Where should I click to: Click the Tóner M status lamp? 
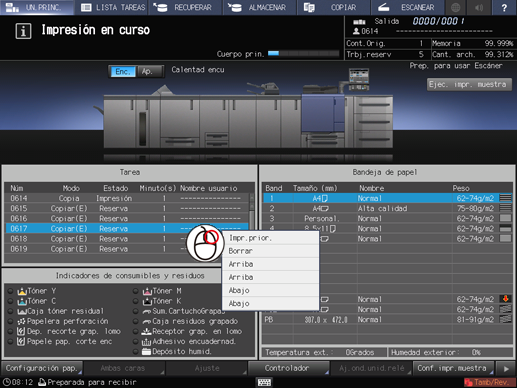click(135, 291)
